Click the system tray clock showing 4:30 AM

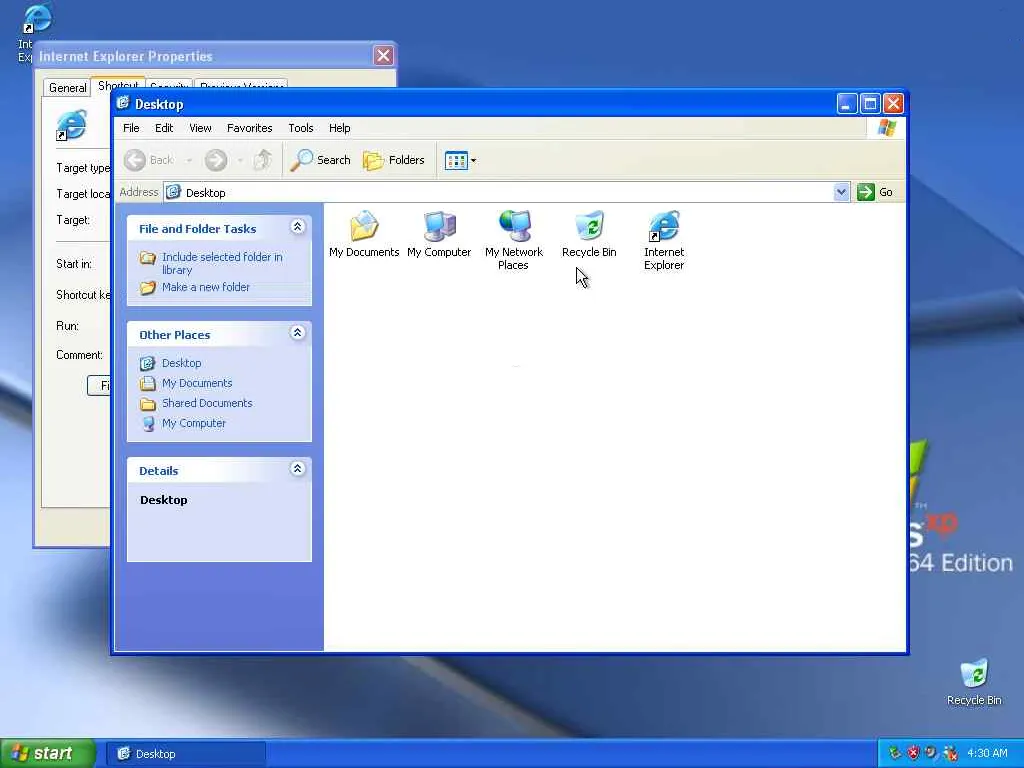coord(987,753)
